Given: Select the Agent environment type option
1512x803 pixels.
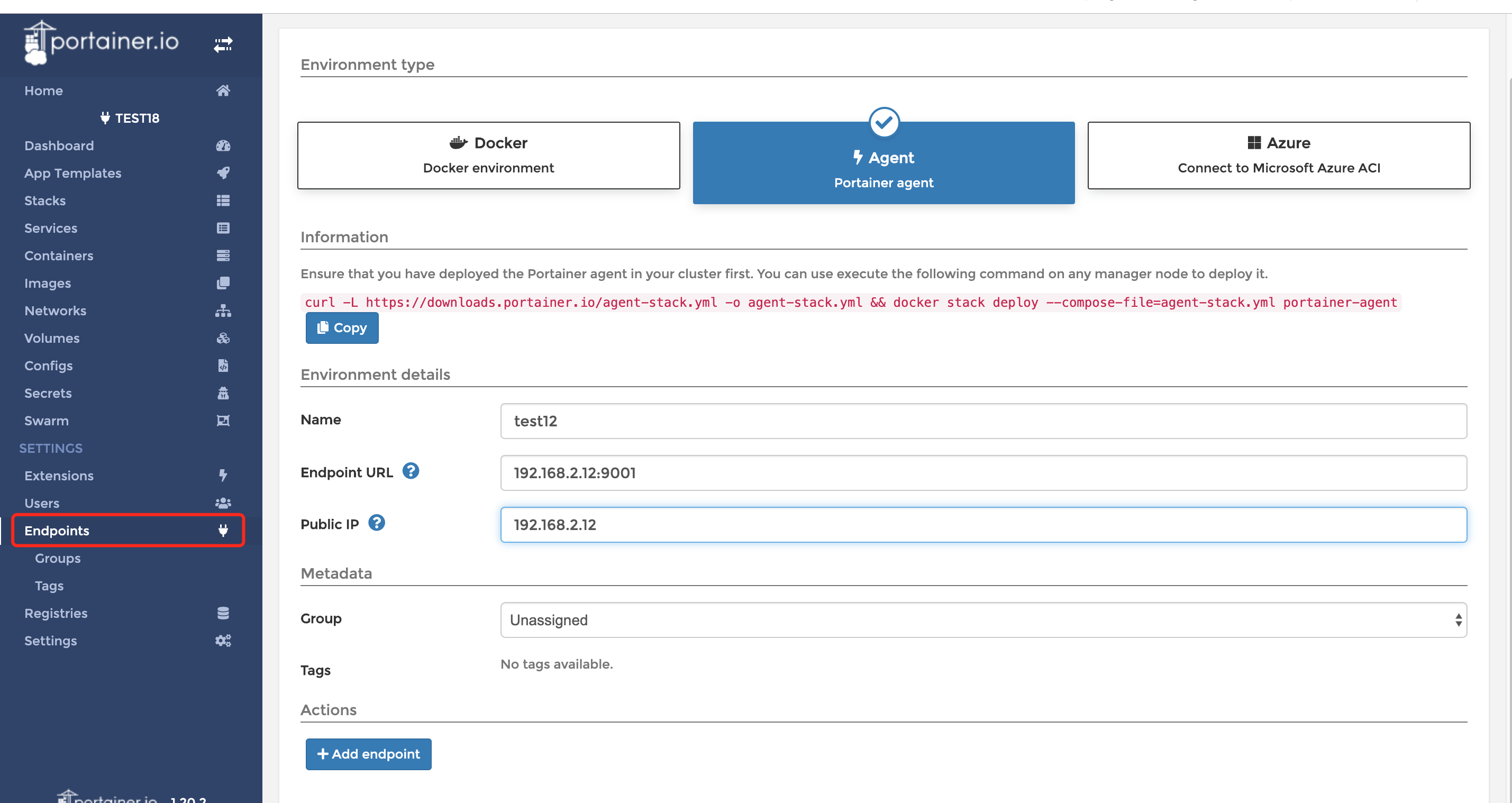Looking at the screenshot, I should click(x=883, y=163).
